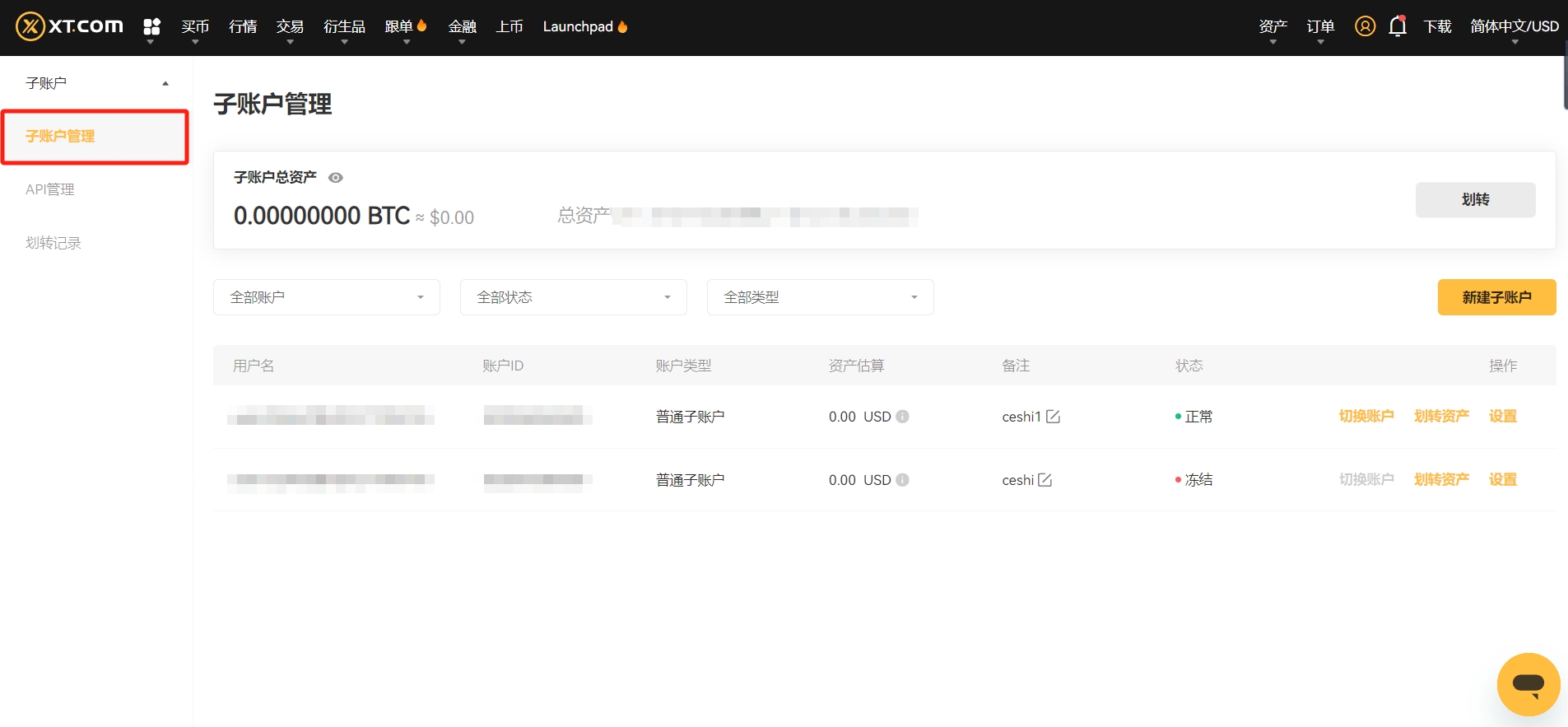Show asset info for ceshi1 row

pyautogui.click(x=902, y=417)
